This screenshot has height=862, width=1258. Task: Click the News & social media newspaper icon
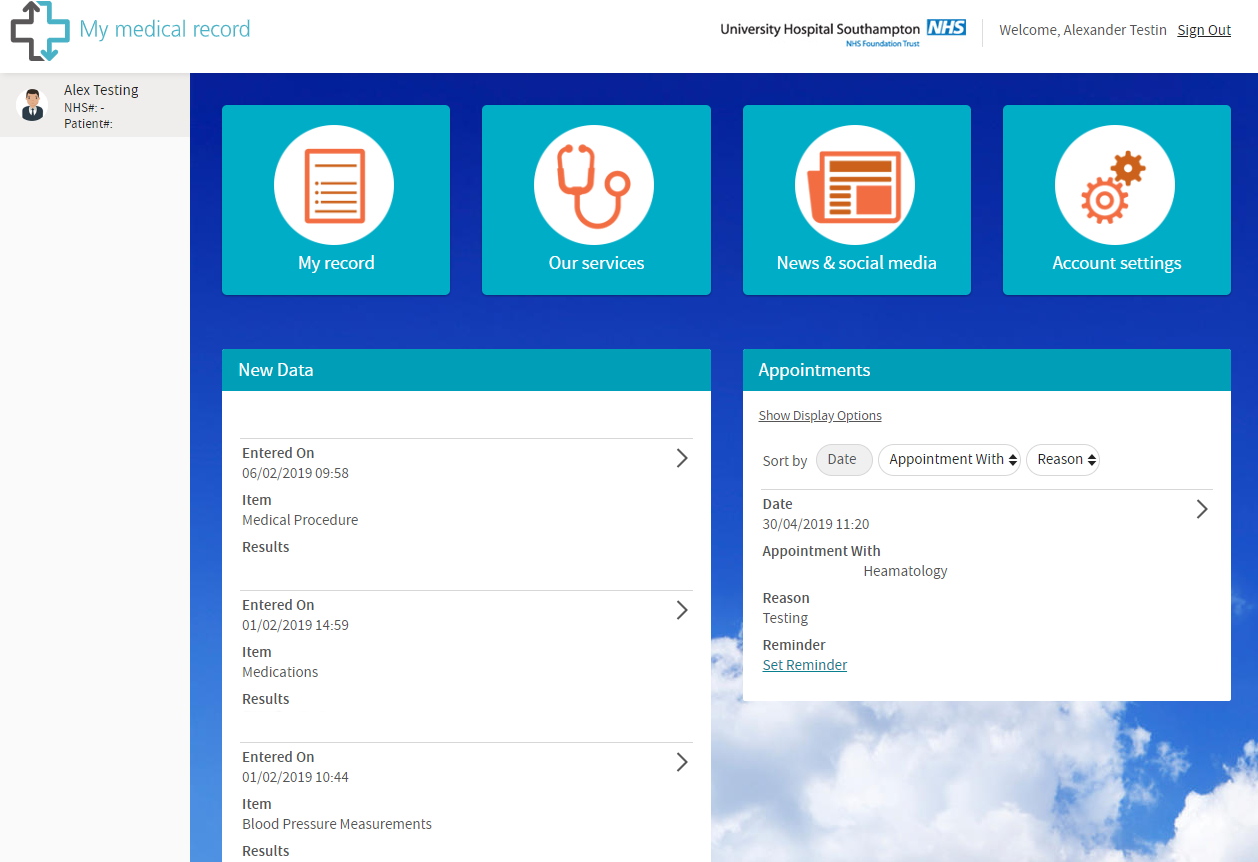tap(855, 185)
